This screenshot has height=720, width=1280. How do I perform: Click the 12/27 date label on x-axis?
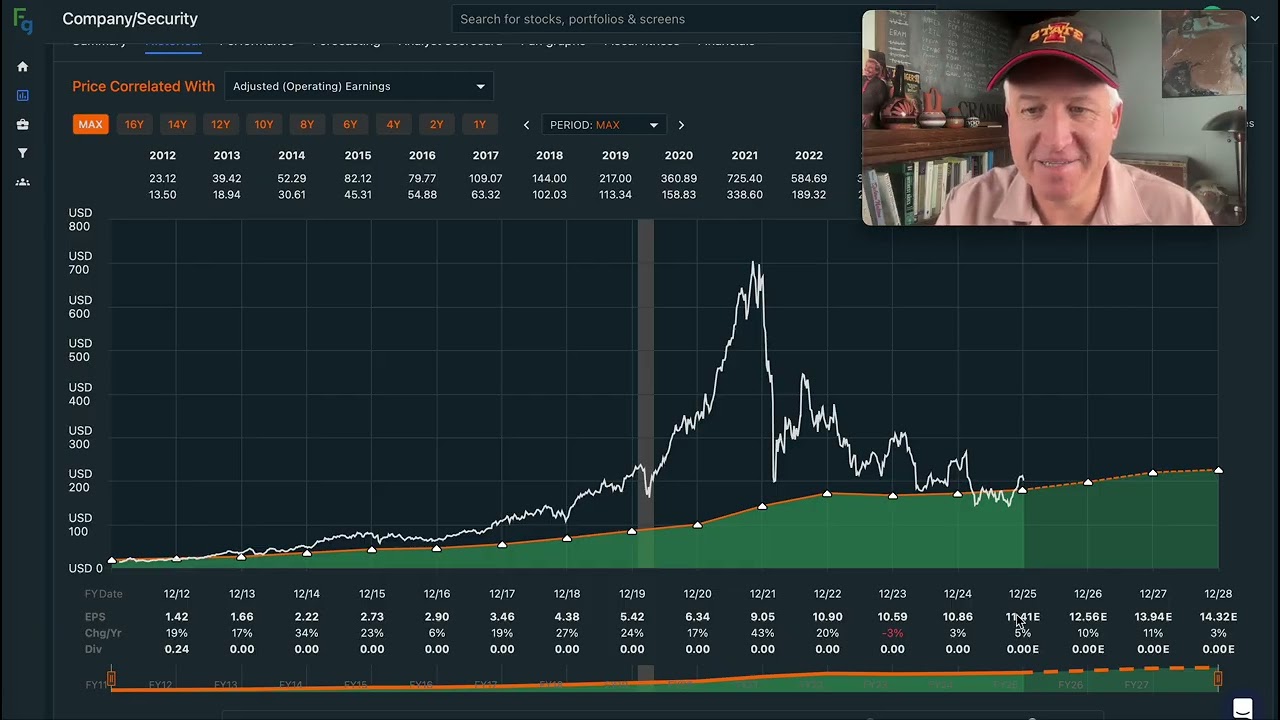pyautogui.click(x=1153, y=594)
